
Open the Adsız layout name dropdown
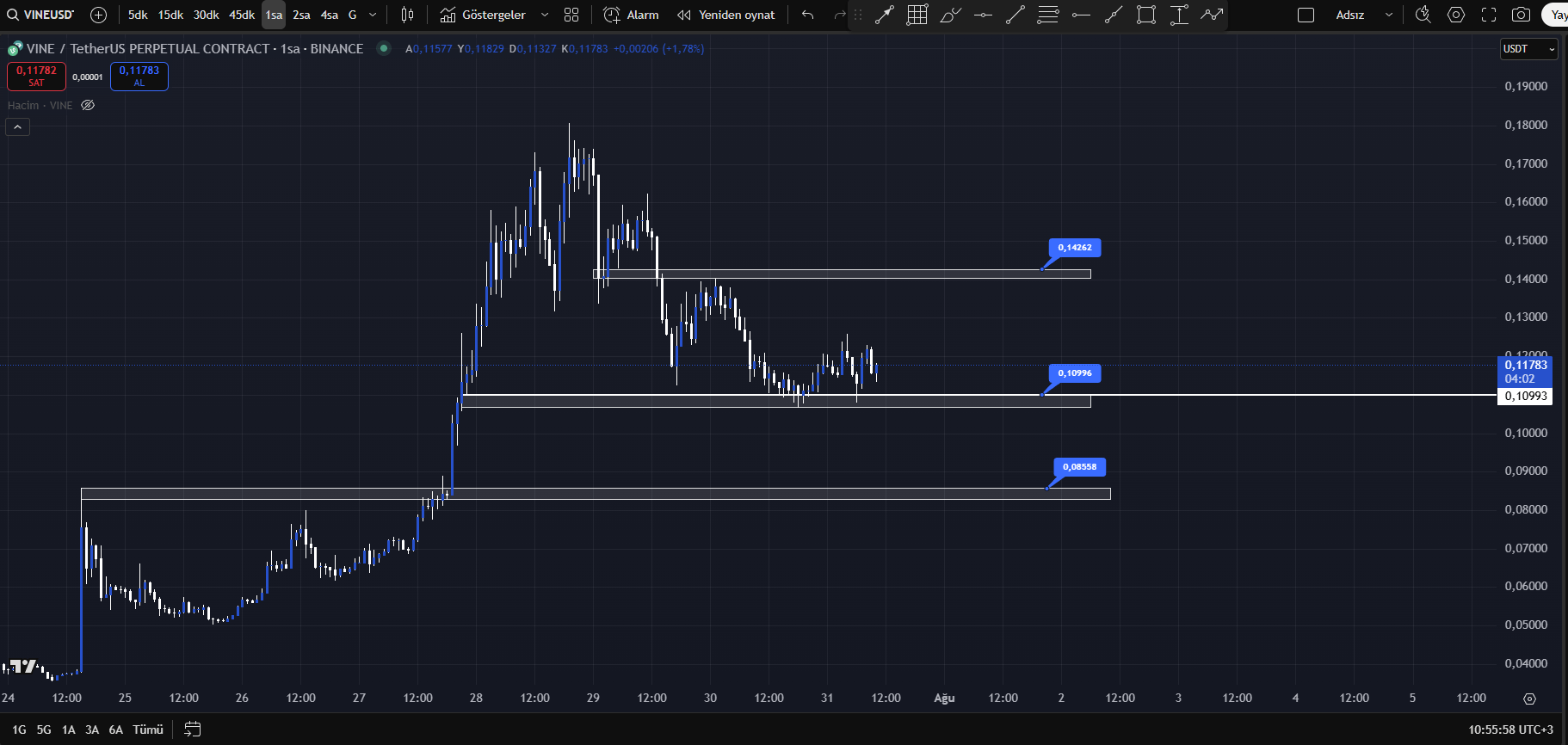coord(1388,15)
